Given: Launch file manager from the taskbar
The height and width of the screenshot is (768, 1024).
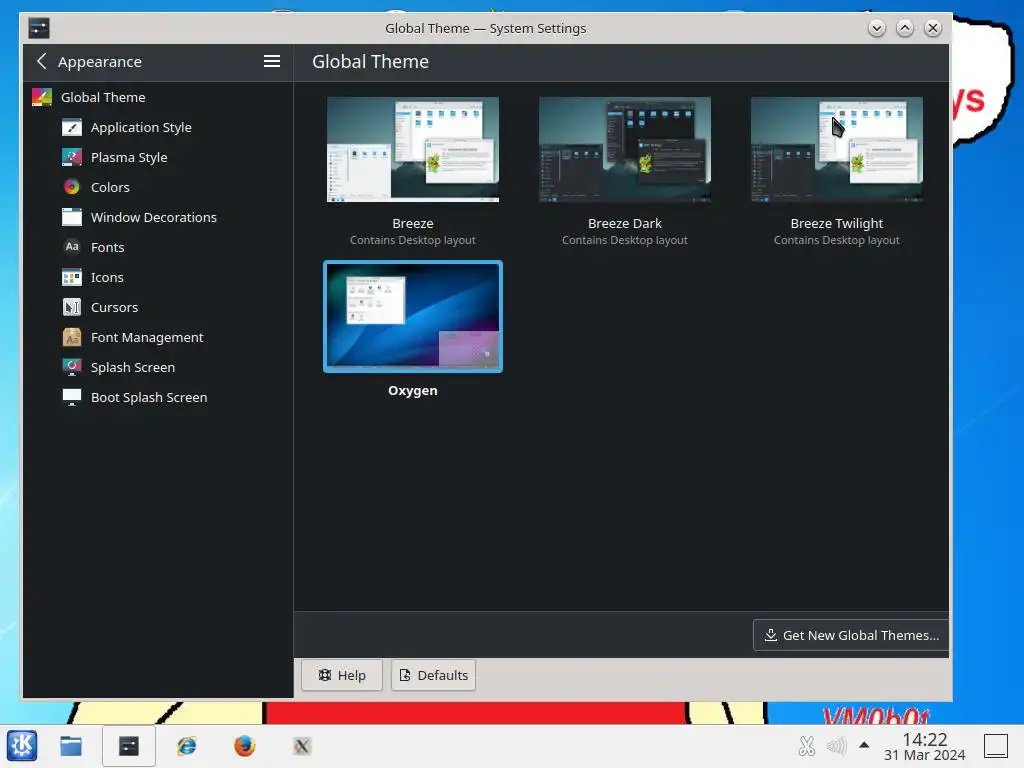Looking at the screenshot, I should point(71,746).
